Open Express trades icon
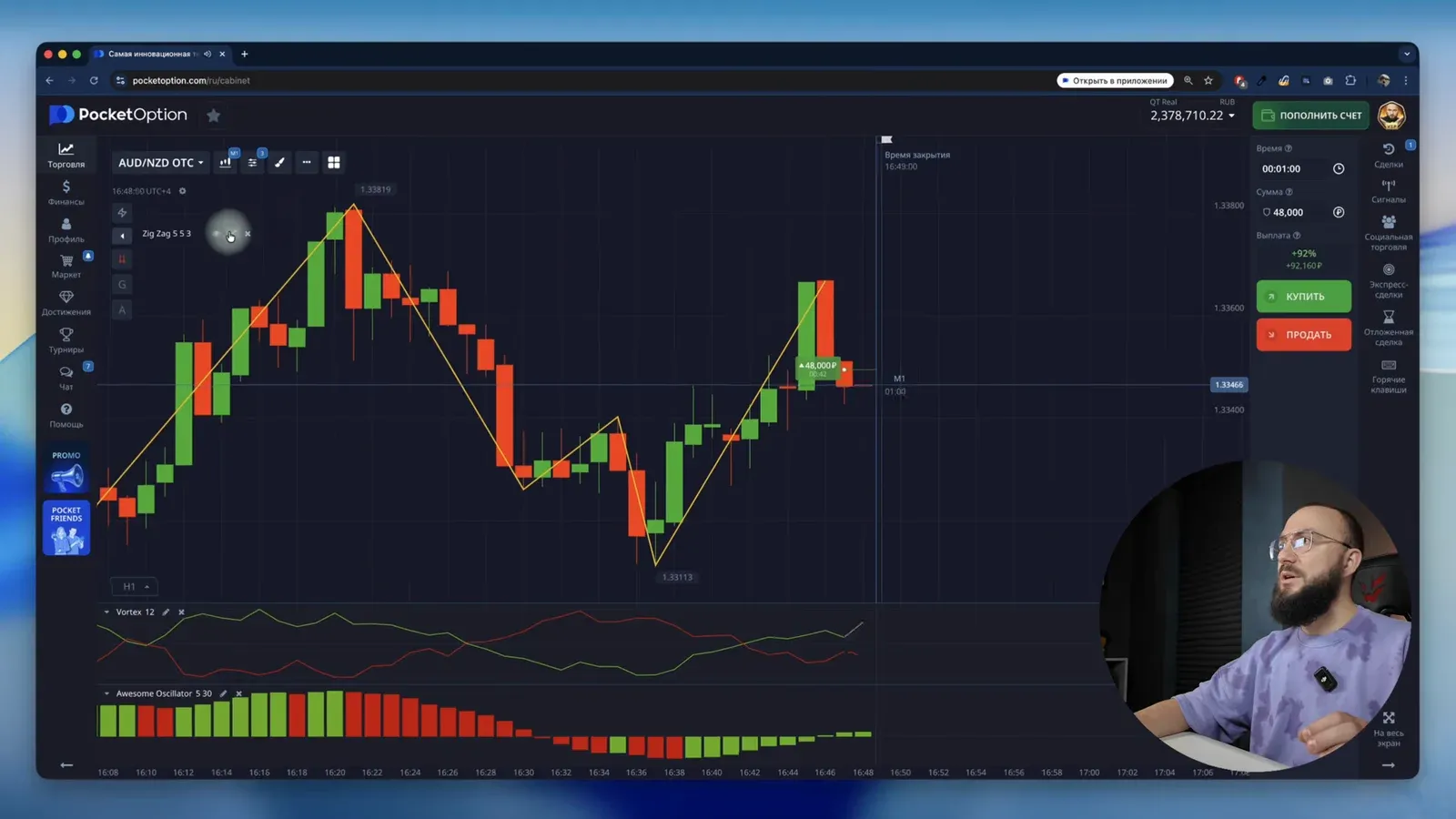Image resolution: width=1456 pixels, height=819 pixels. [1389, 280]
